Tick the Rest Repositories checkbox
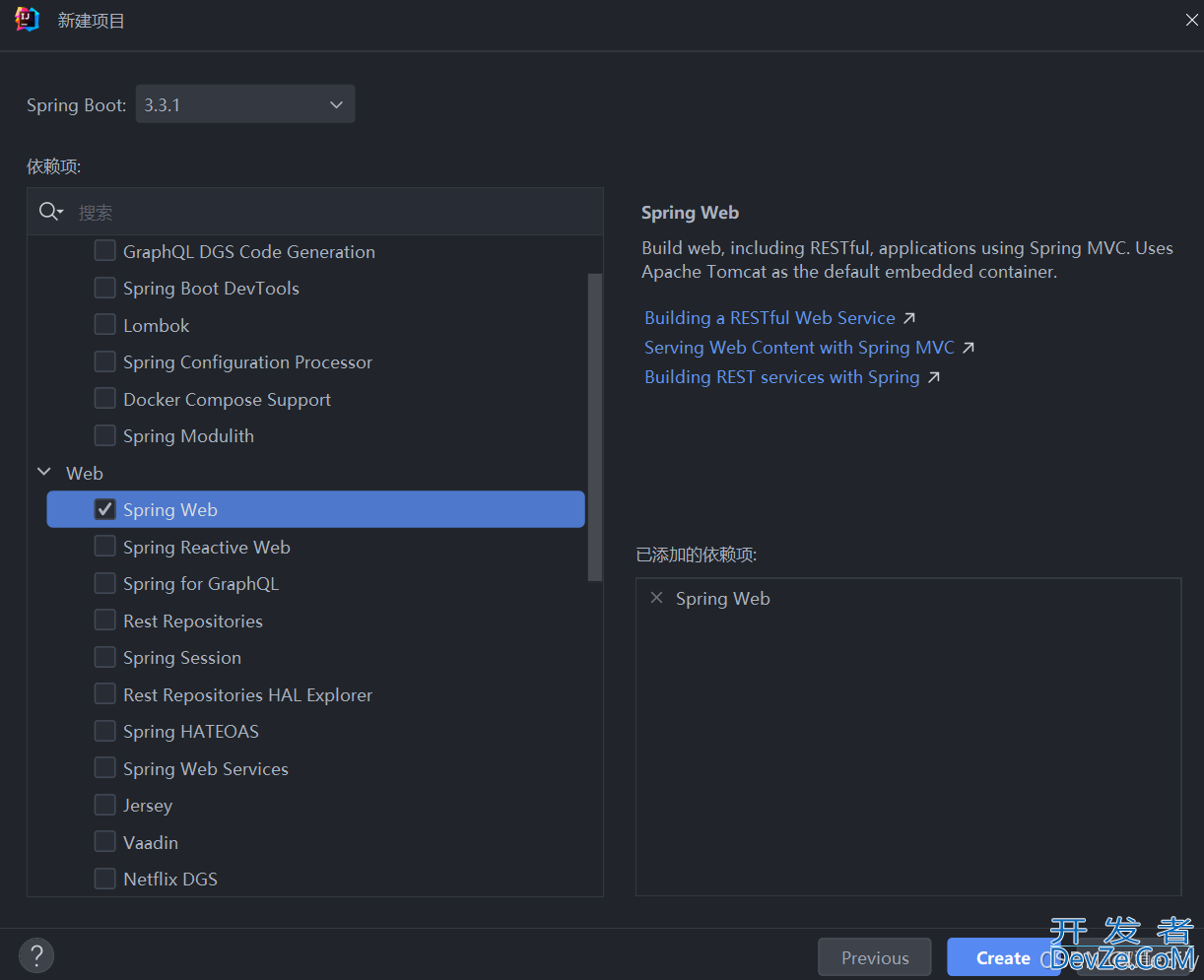 pyautogui.click(x=105, y=621)
